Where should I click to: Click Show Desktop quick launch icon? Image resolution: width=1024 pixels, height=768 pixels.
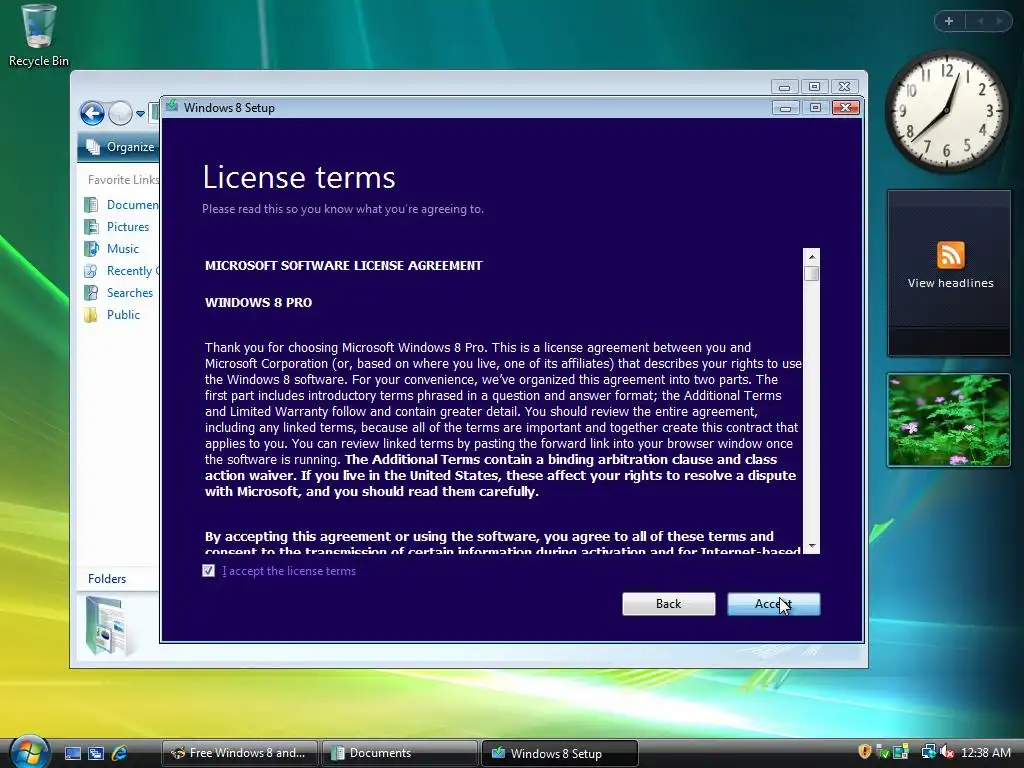pyautogui.click(x=72, y=753)
